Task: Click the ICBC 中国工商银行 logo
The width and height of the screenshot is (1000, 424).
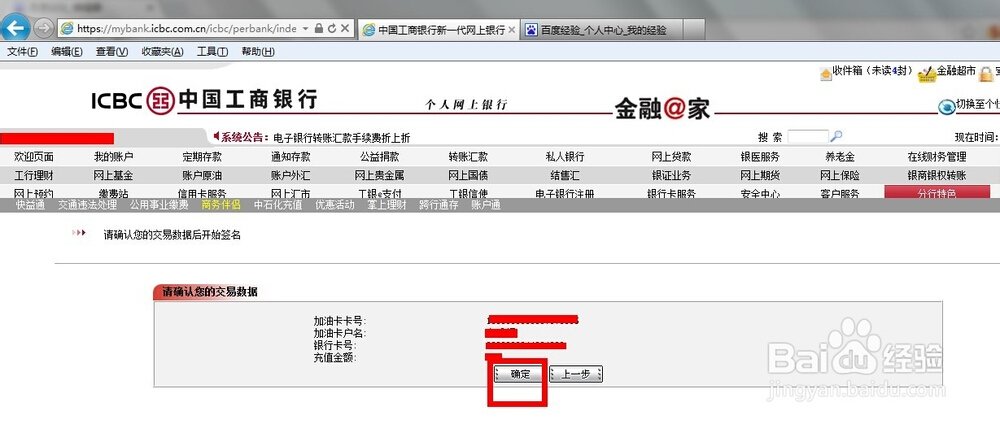Action: pos(204,100)
